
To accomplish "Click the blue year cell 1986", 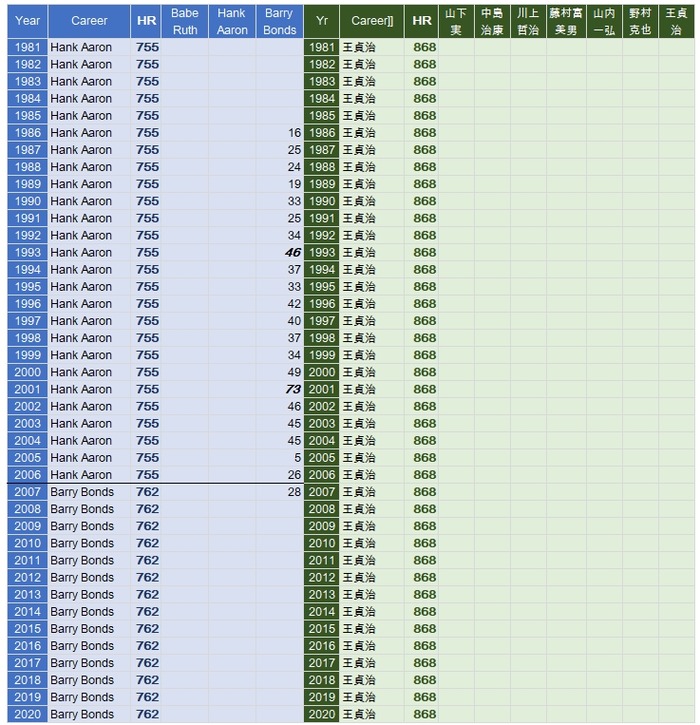I will tap(27, 133).
